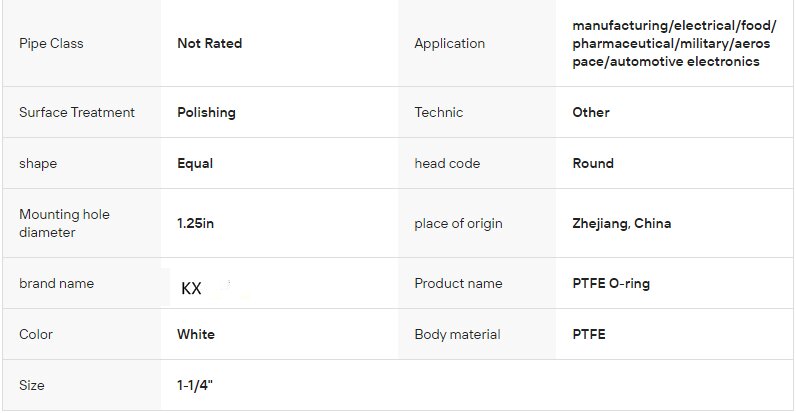The width and height of the screenshot is (796, 413).
Task: Click the place of origin label
Action: [458, 223]
